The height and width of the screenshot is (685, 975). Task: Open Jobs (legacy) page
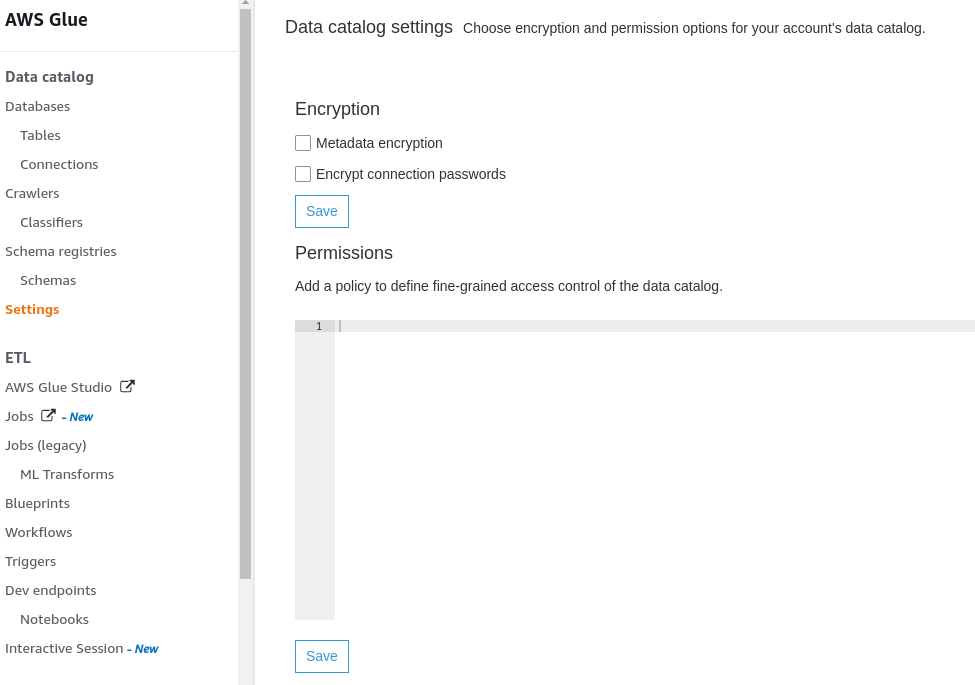coord(46,445)
